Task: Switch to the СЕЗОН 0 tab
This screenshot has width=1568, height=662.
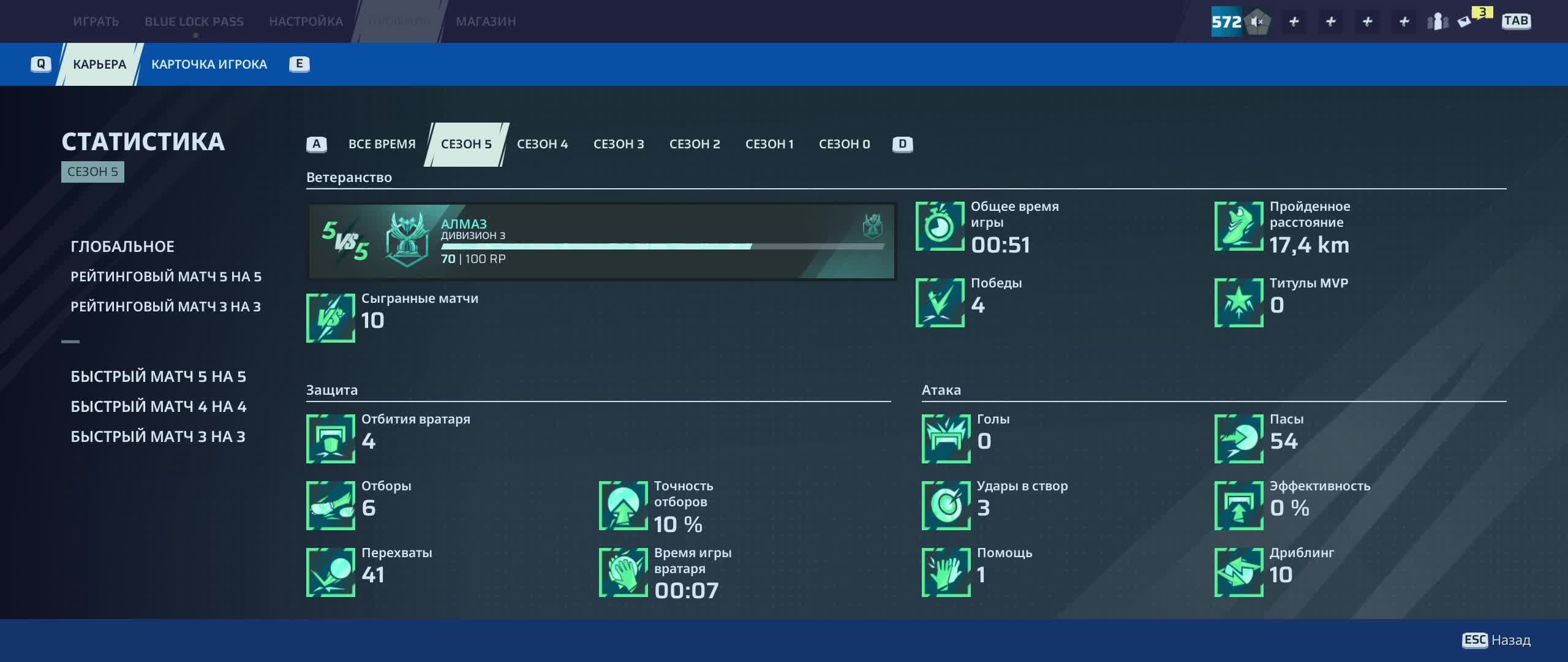Action: click(844, 144)
